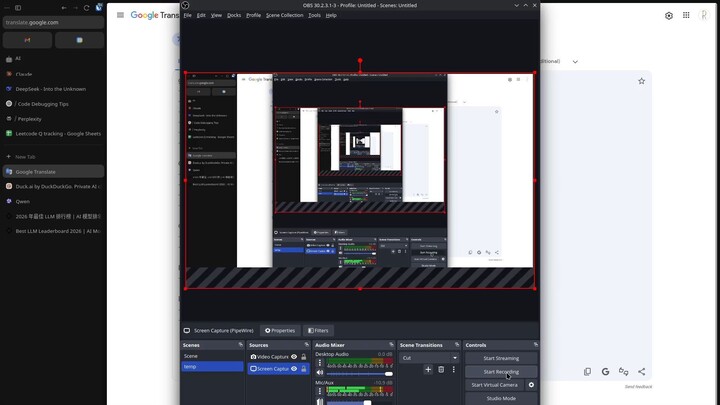Viewport: 720px width, 405px height.
Task: Add a new scene transition with plus icon
Action: 428,370
